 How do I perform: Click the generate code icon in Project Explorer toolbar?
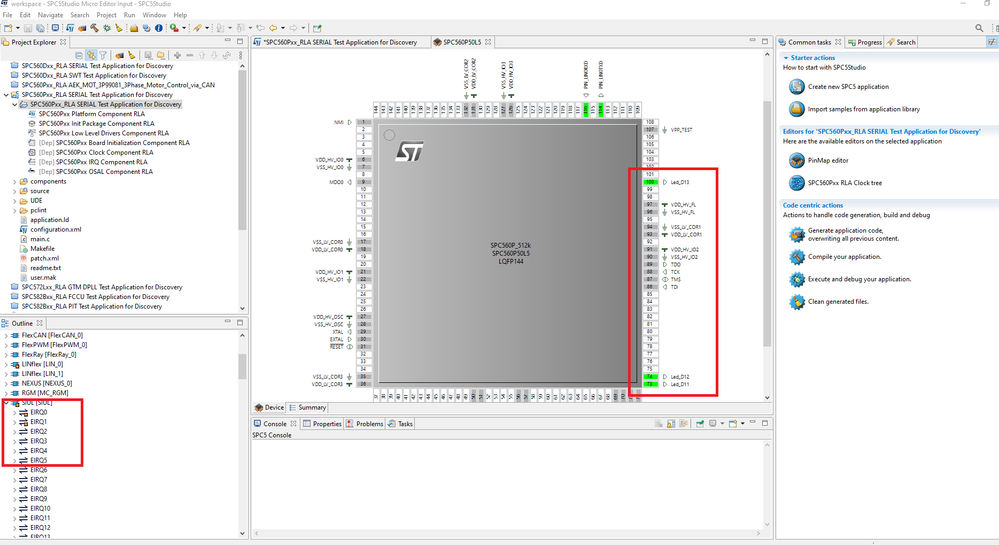tap(120, 55)
